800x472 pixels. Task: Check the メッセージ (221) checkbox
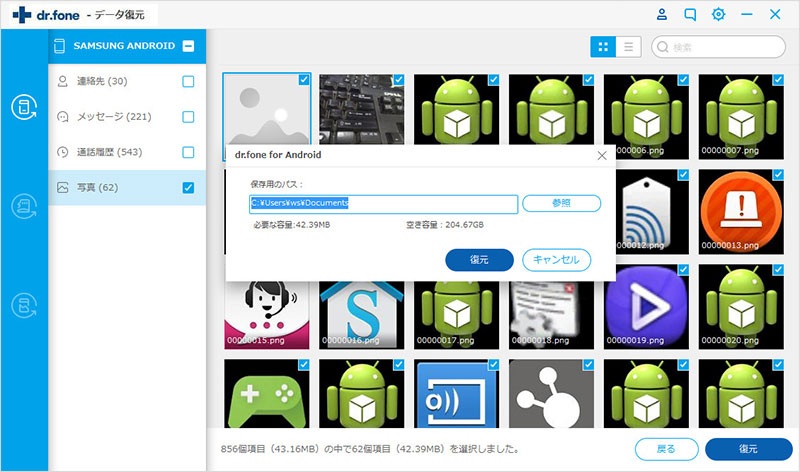188,117
